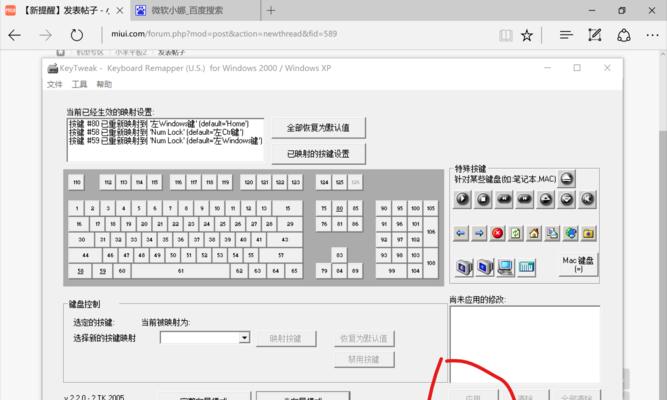This screenshot has height=400, width=667.
Task: Open the new key mapping dropdown
Action: tap(244, 338)
